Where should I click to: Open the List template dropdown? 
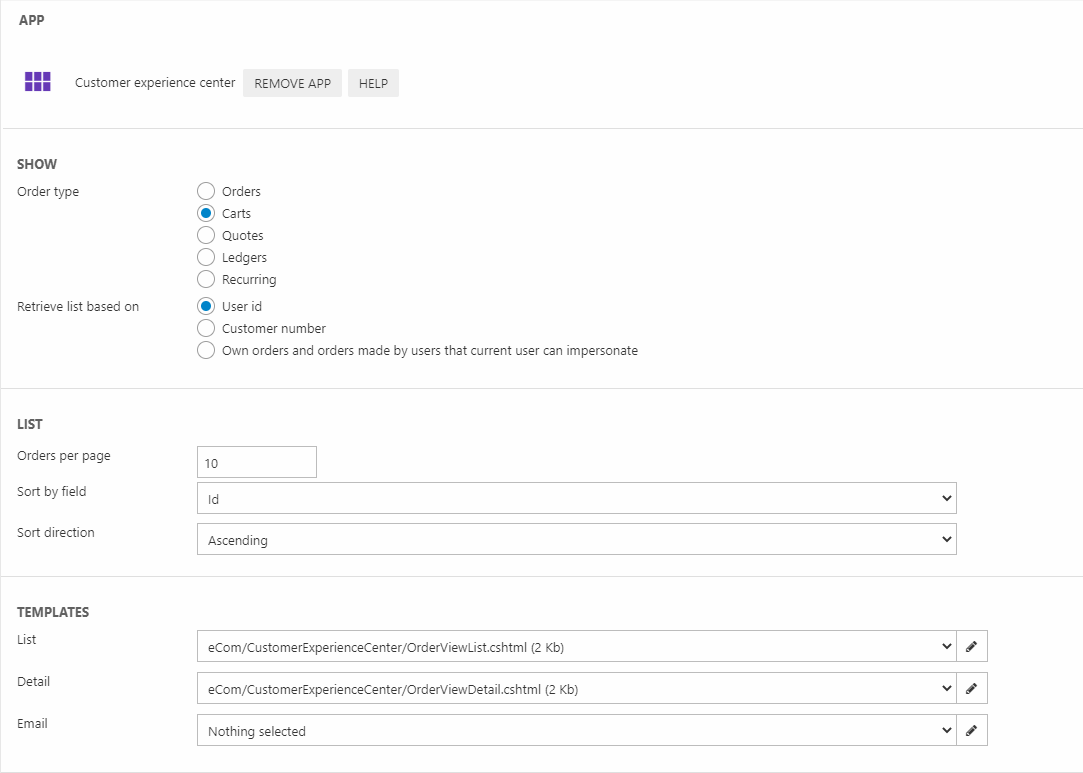tap(576, 647)
